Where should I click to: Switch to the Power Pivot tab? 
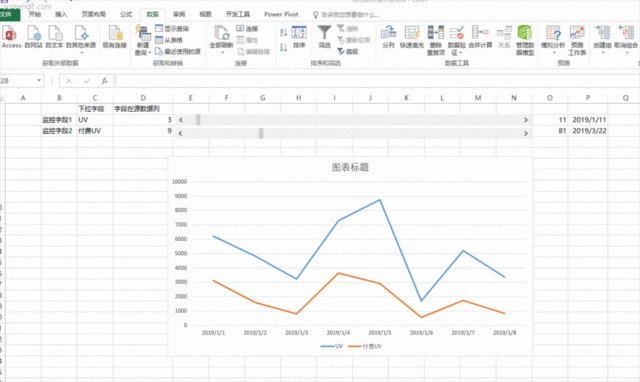(x=281, y=14)
